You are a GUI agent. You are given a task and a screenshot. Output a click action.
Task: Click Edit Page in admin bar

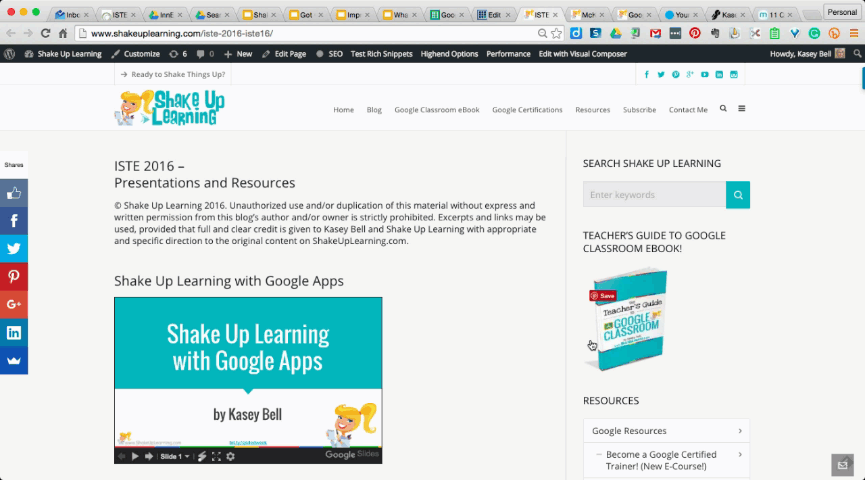tap(284, 54)
